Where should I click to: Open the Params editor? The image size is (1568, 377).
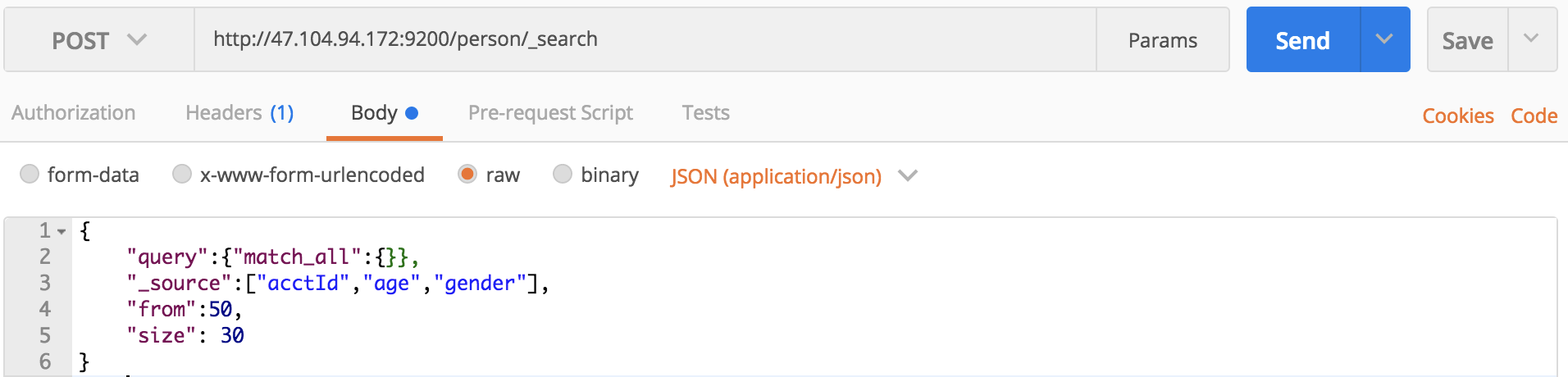pos(1163,40)
